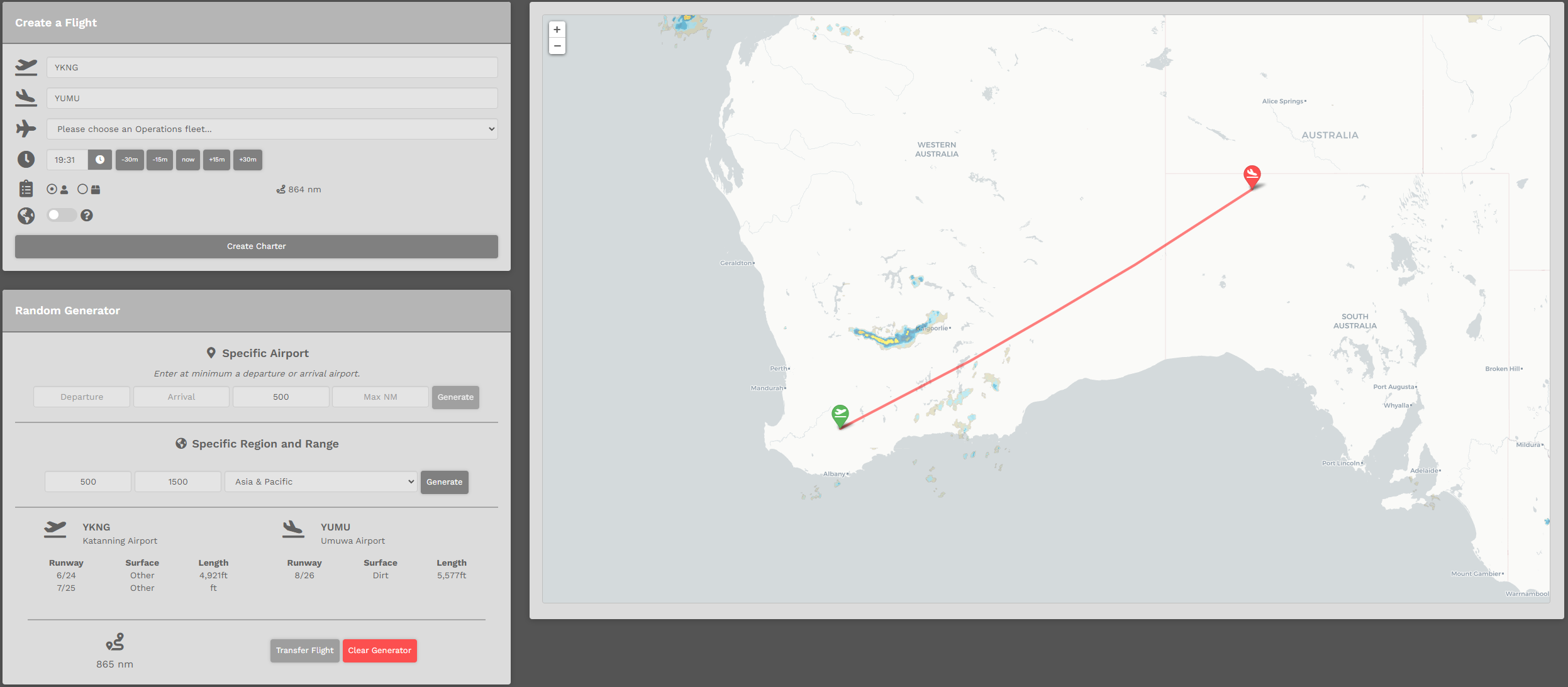Image resolution: width=1568 pixels, height=687 pixels.
Task: Click the min NM field with 500
Action: (281, 397)
